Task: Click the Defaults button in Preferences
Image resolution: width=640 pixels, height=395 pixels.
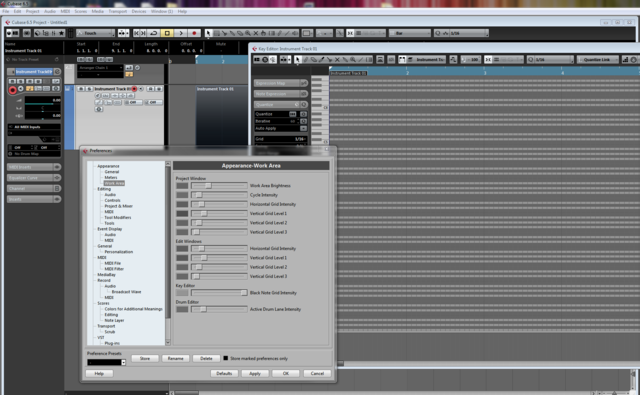Action: [x=224, y=373]
